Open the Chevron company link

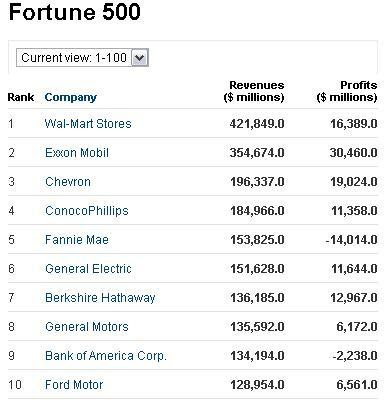coord(68,182)
